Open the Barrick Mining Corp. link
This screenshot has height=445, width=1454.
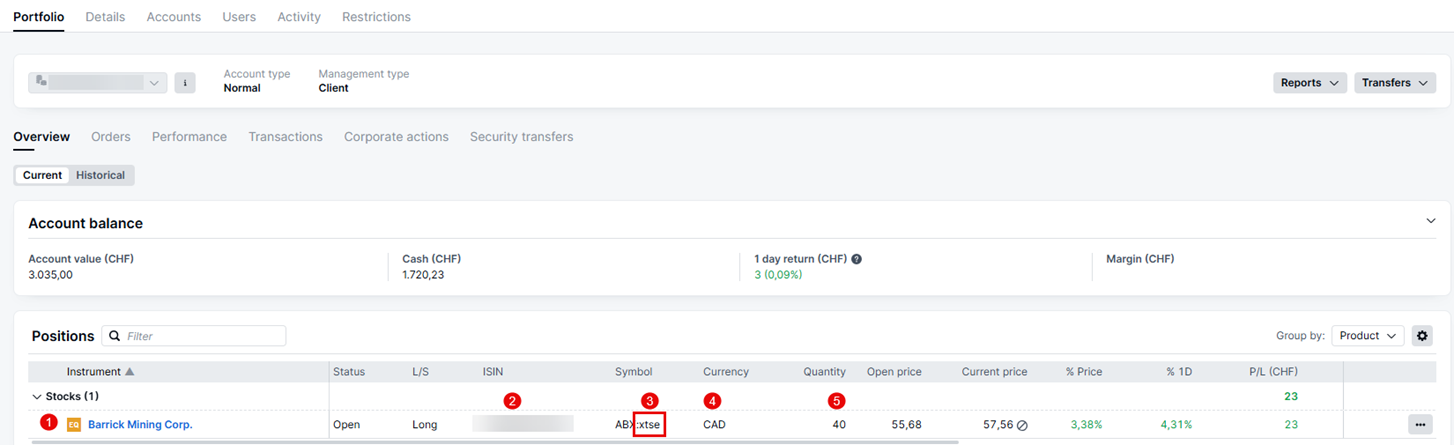click(140, 425)
